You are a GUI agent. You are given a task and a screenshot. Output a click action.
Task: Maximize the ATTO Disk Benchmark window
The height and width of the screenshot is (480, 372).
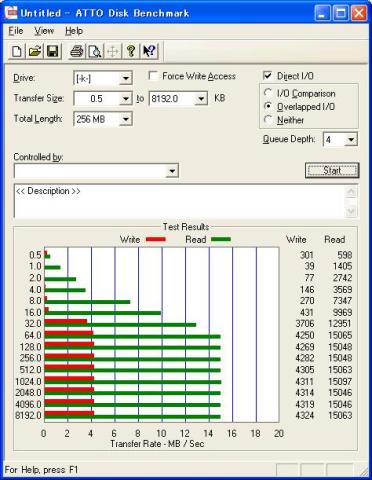tap(341, 13)
